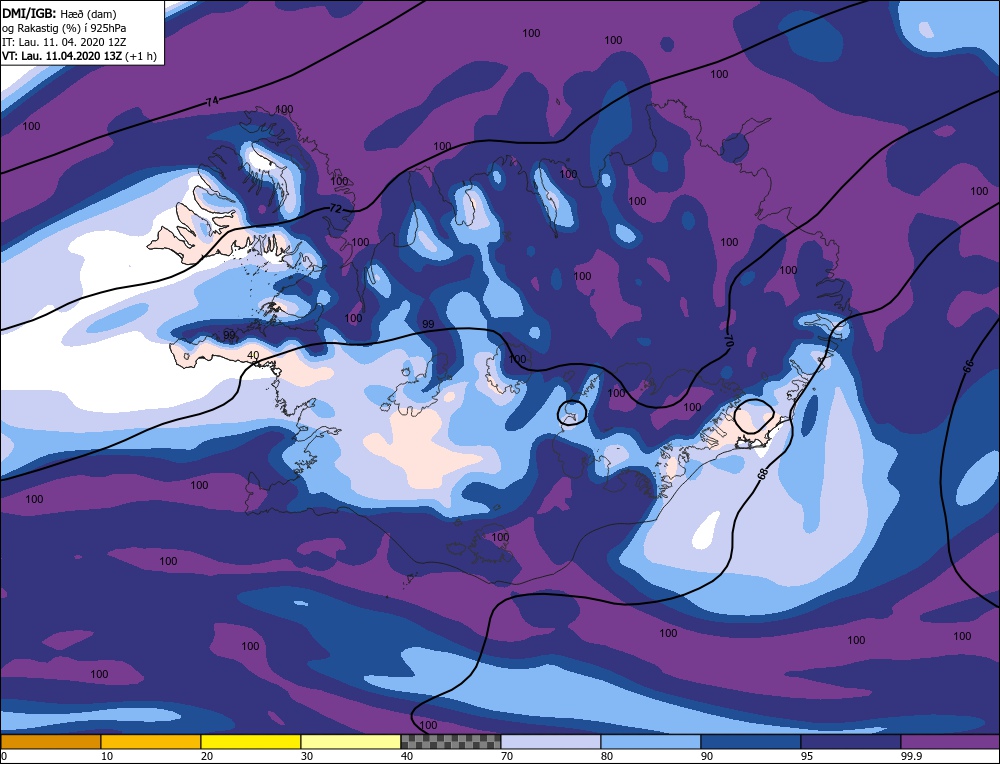This screenshot has width=1000, height=764.
Task: Click the '10' tick label on the legend
Action: (107, 756)
